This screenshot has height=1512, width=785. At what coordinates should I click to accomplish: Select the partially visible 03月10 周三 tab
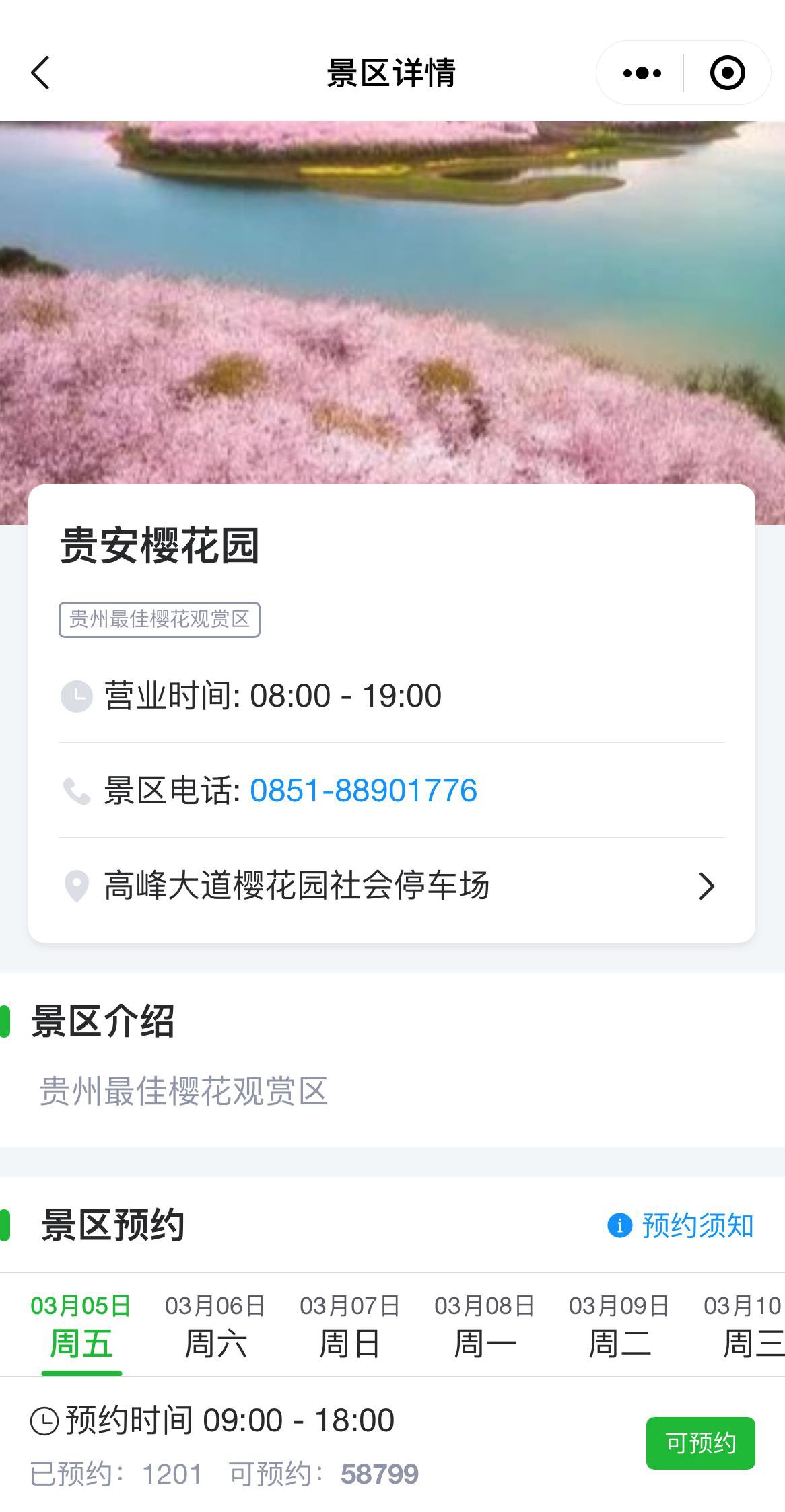[x=743, y=1326]
